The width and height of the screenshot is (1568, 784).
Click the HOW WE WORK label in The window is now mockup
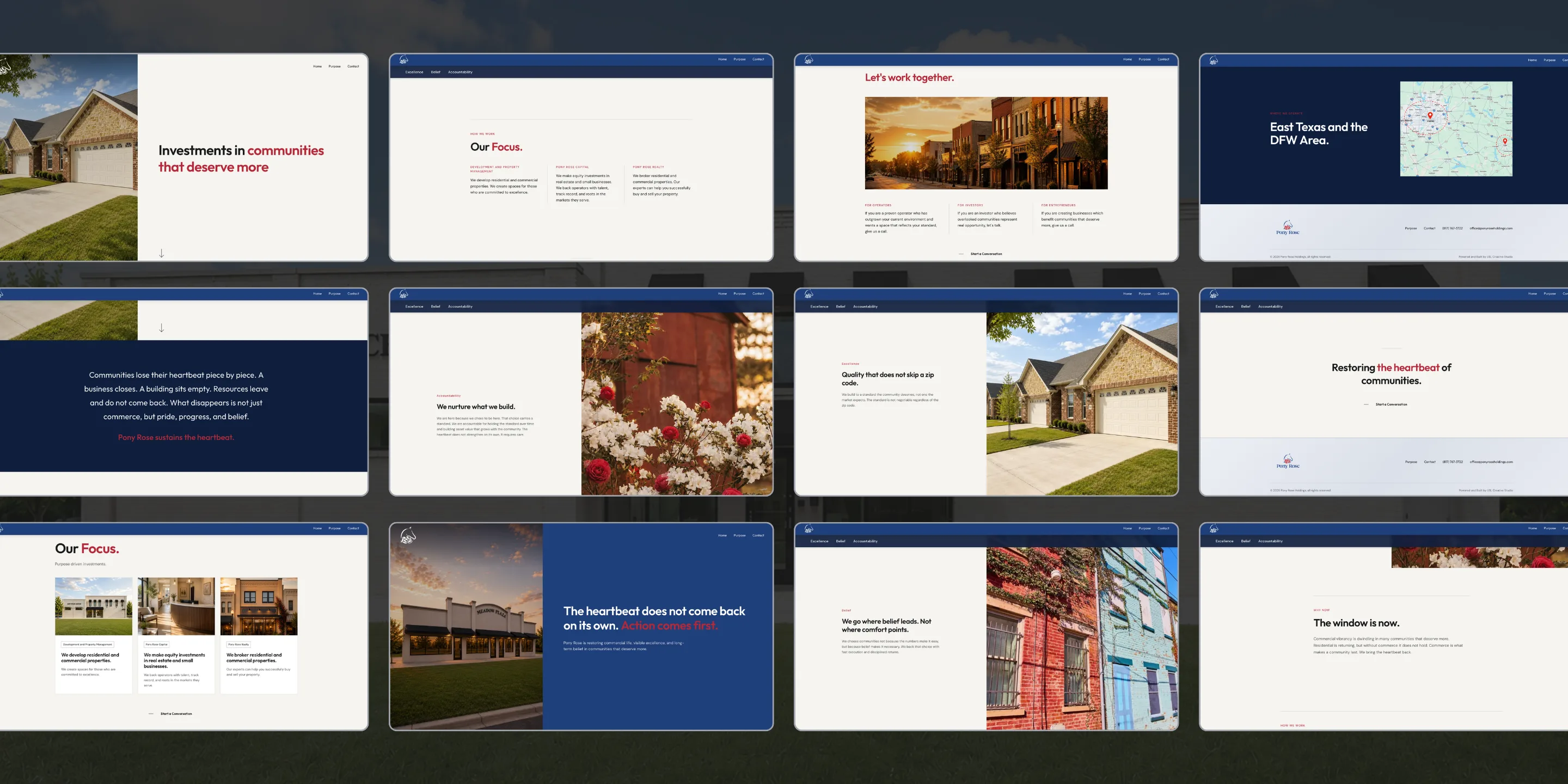[x=1293, y=726]
